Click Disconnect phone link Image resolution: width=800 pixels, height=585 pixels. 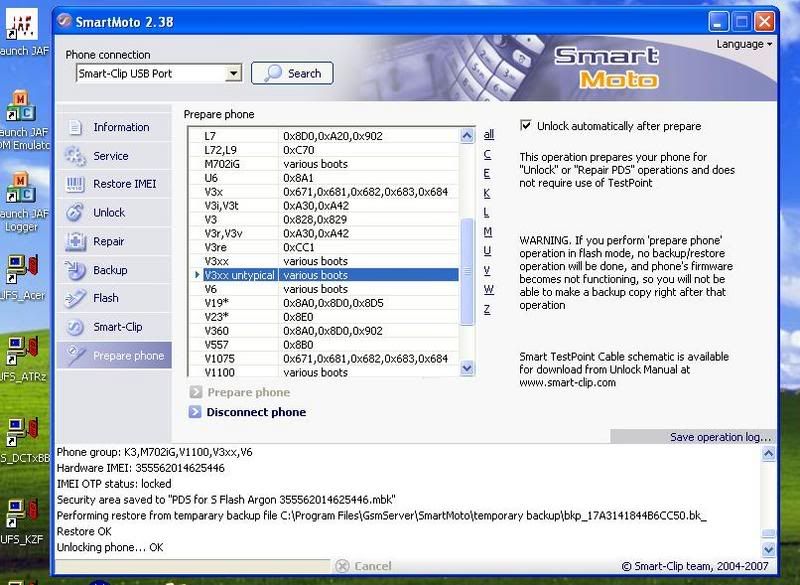tap(255, 412)
